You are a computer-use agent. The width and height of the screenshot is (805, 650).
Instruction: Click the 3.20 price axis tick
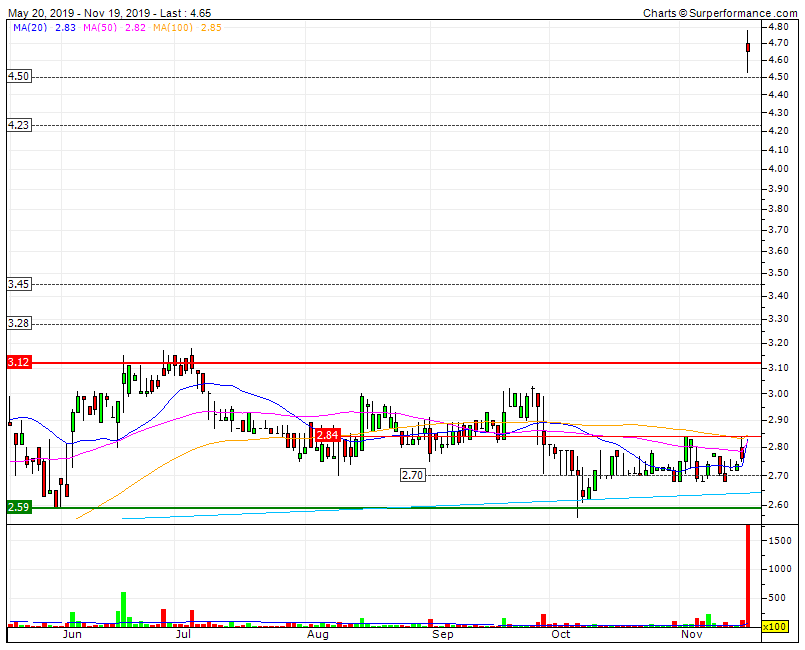[778, 342]
